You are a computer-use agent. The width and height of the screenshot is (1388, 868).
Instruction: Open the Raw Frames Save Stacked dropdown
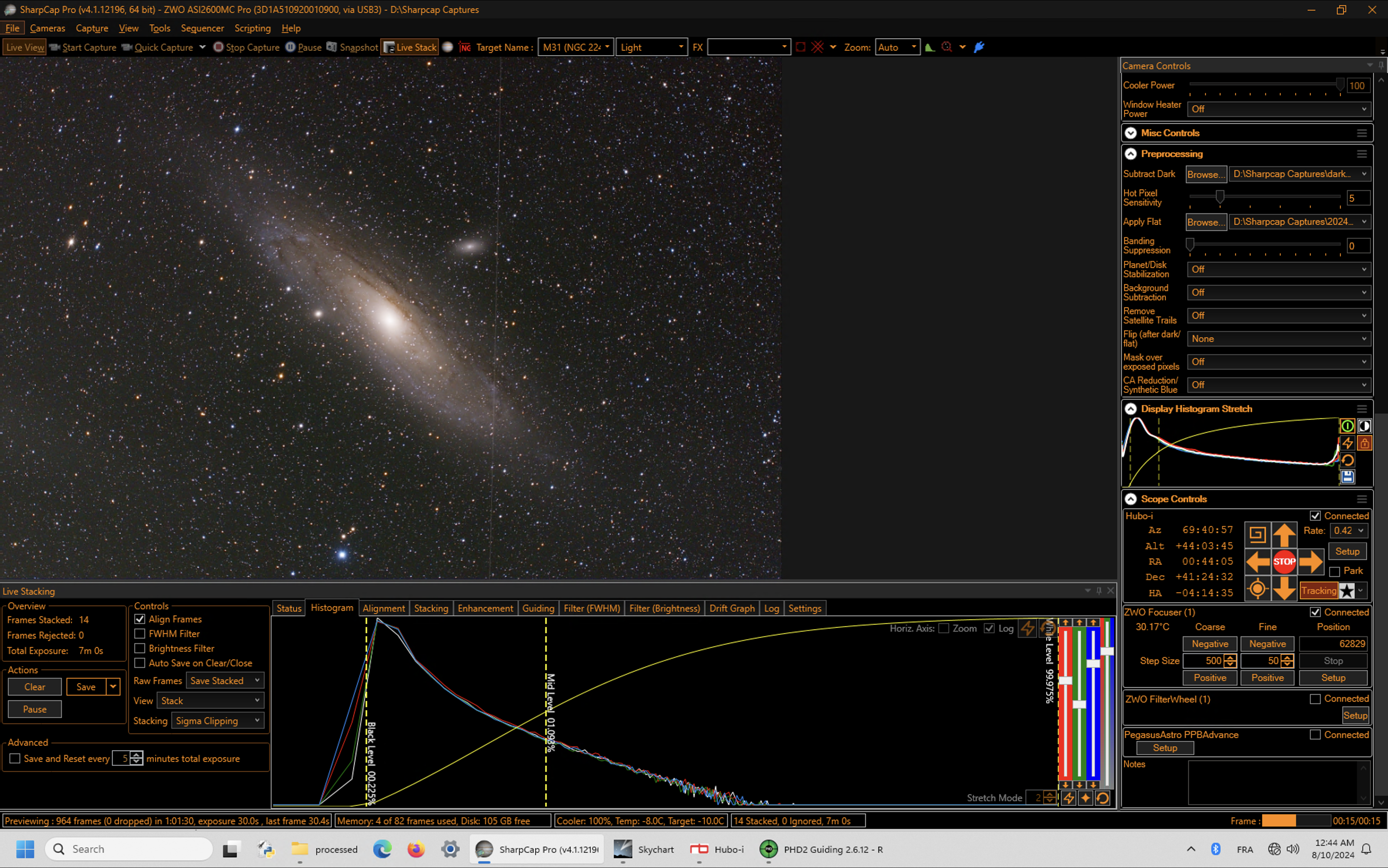224,680
